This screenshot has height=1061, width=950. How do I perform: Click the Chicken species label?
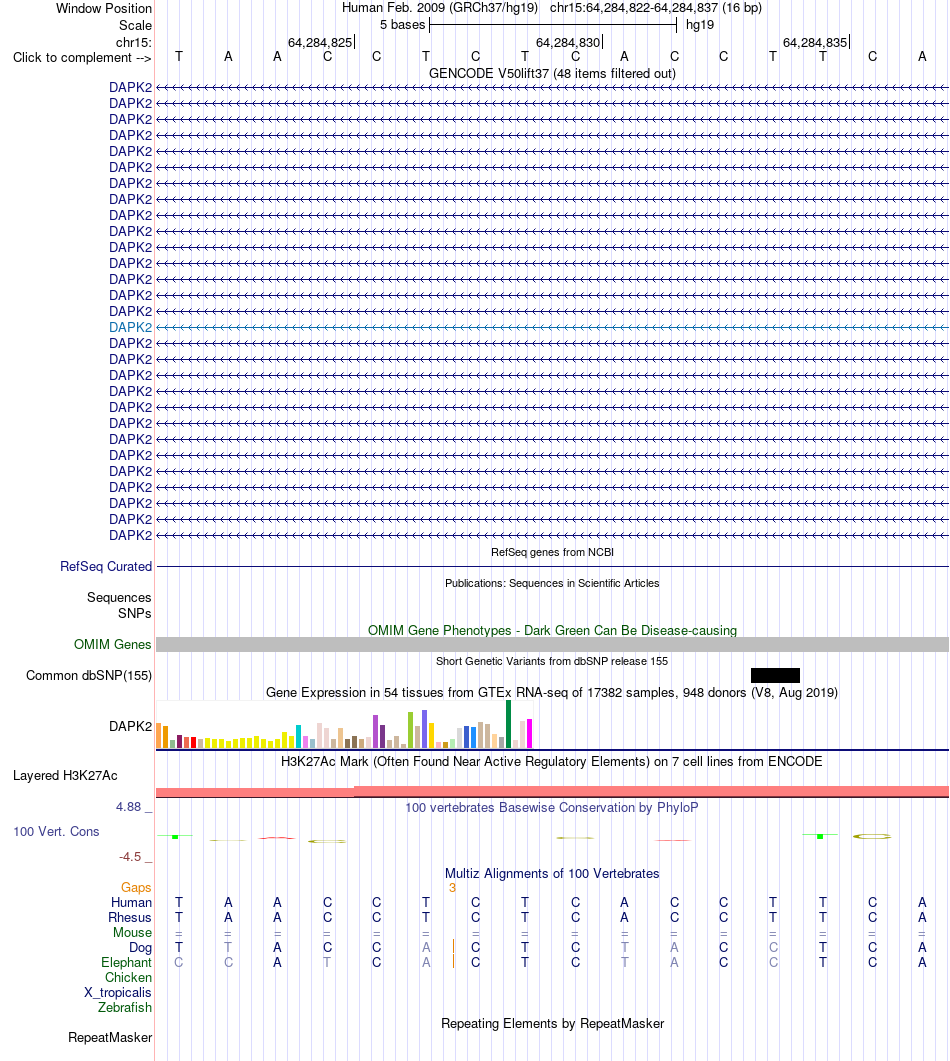tap(129, 977)
